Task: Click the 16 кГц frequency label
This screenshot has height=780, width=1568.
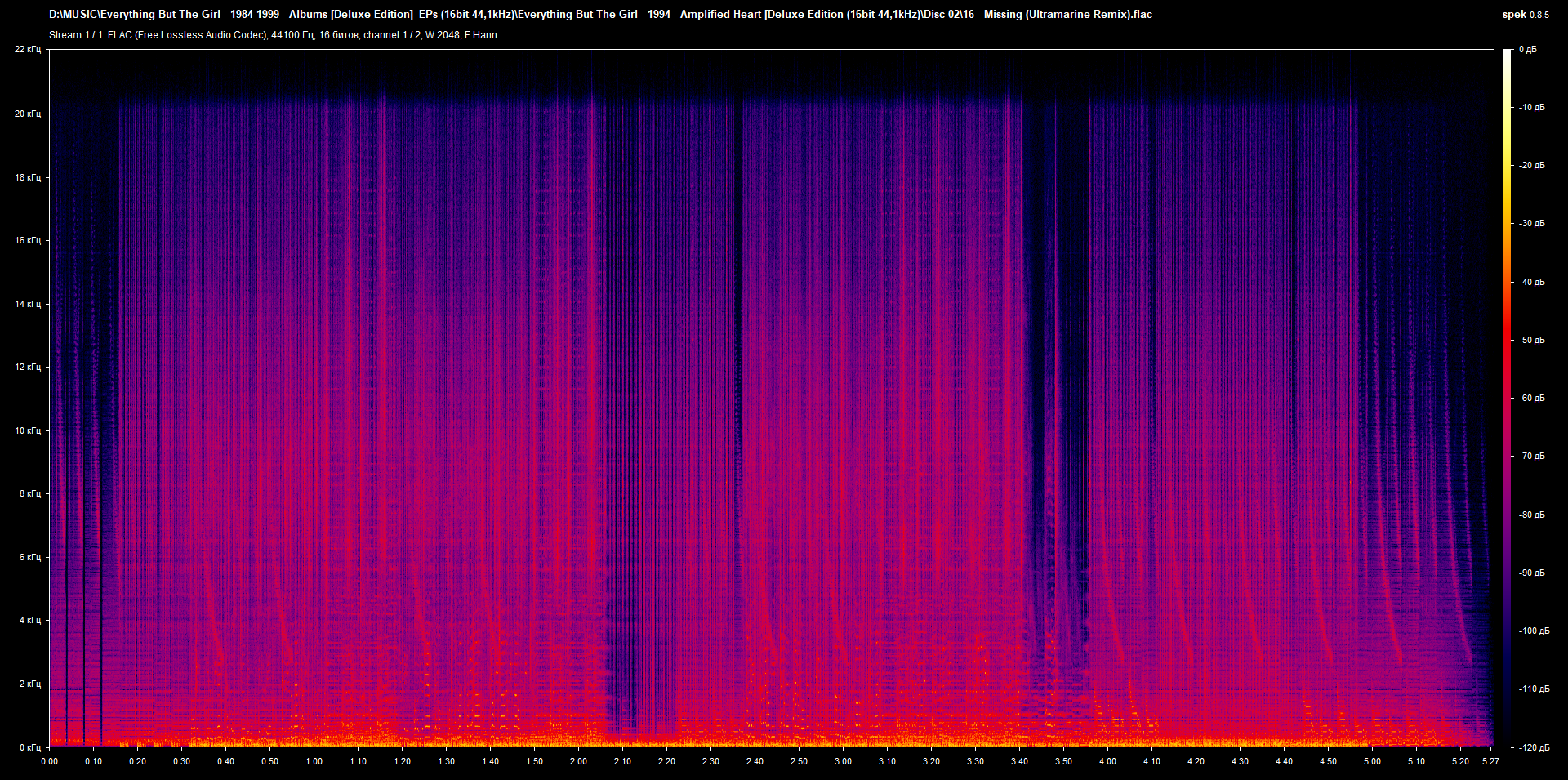Action: 28,240
